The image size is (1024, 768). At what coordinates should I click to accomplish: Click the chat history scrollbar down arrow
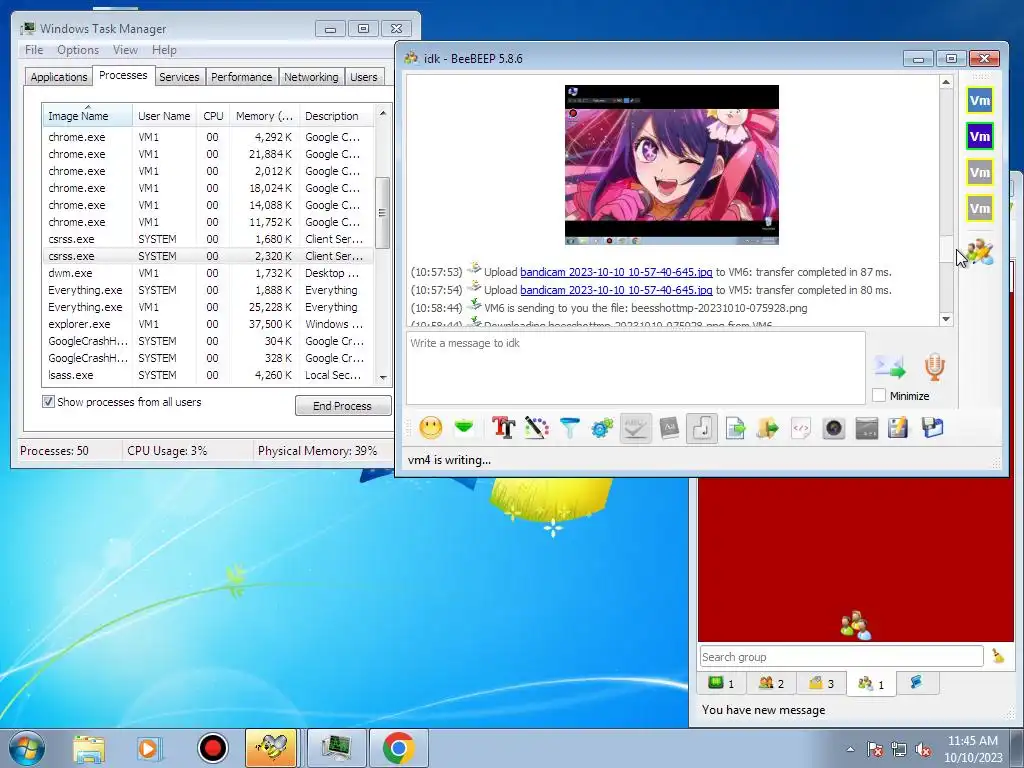pos(946,319)
